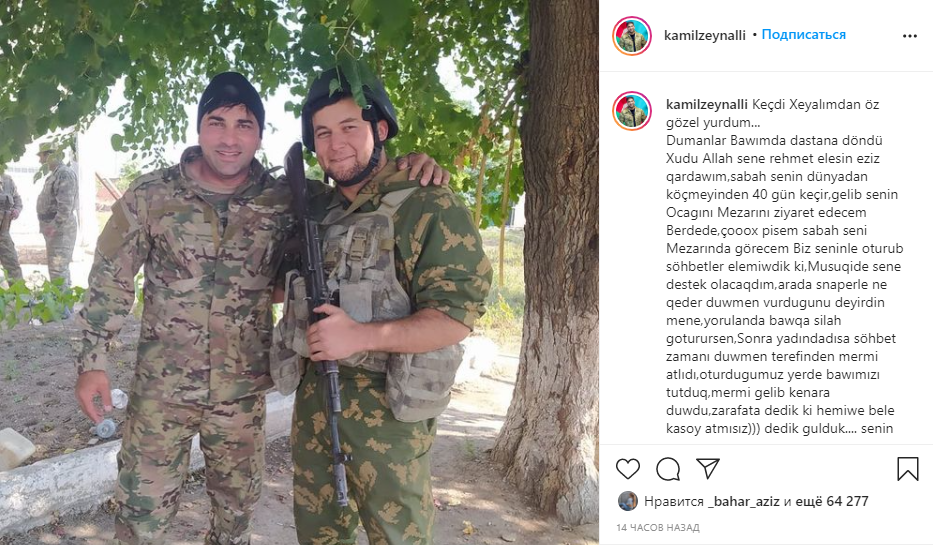Click the profile avatar beside the caption
The width and height of the screenshot is (933, 545).
click(x=632, y=111)
